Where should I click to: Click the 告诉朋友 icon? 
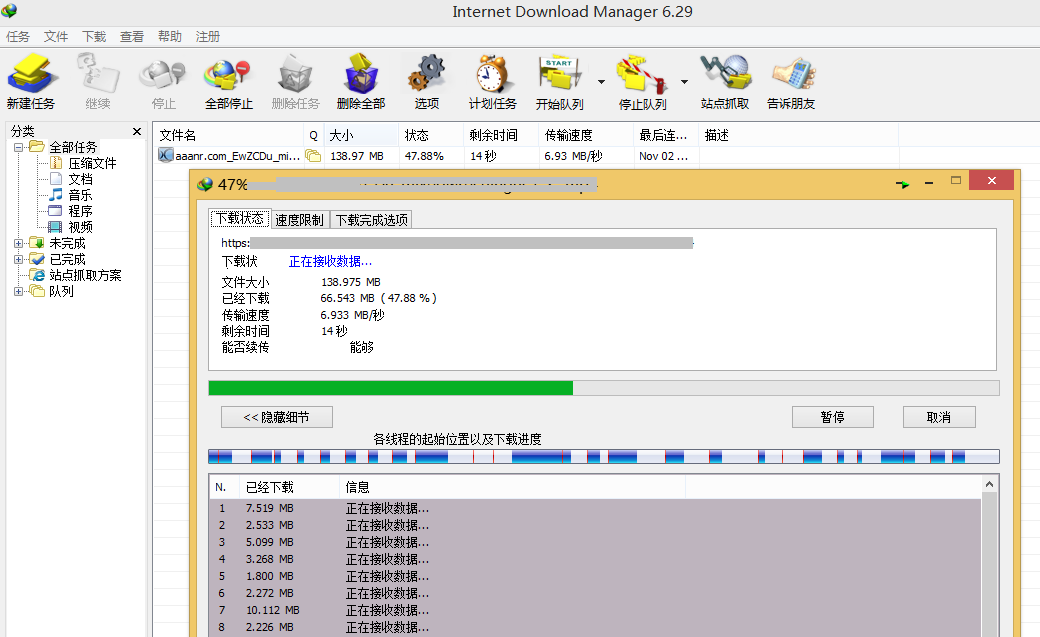tap(793, 74)
